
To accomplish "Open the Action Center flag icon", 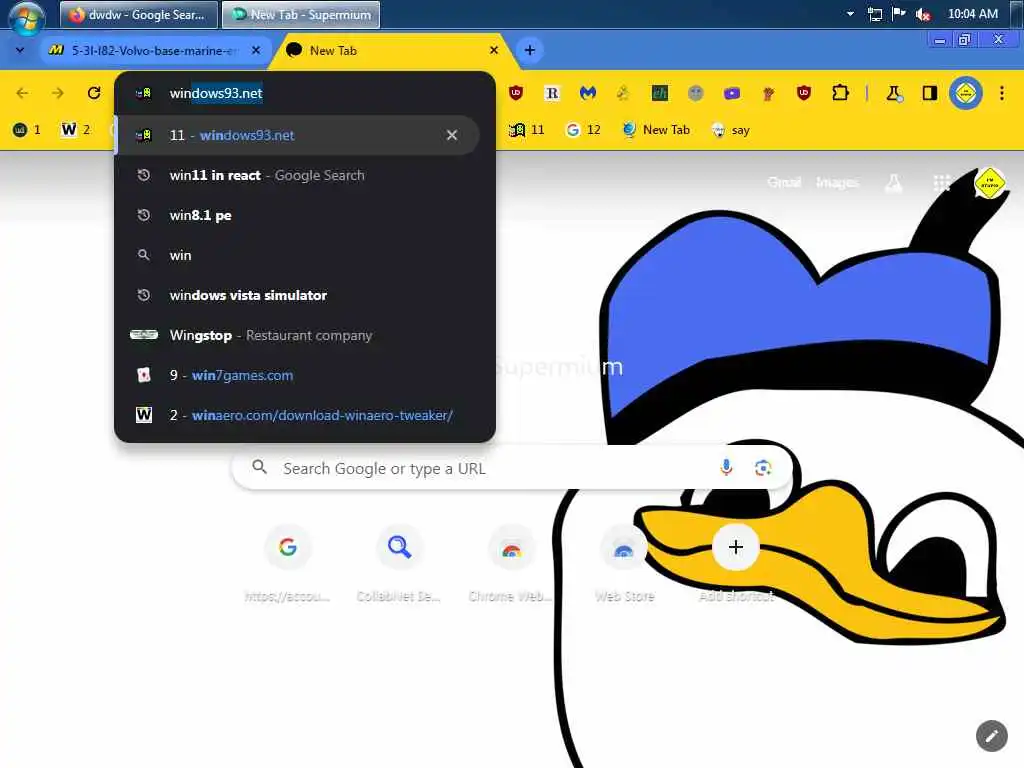I will point(899,14).
